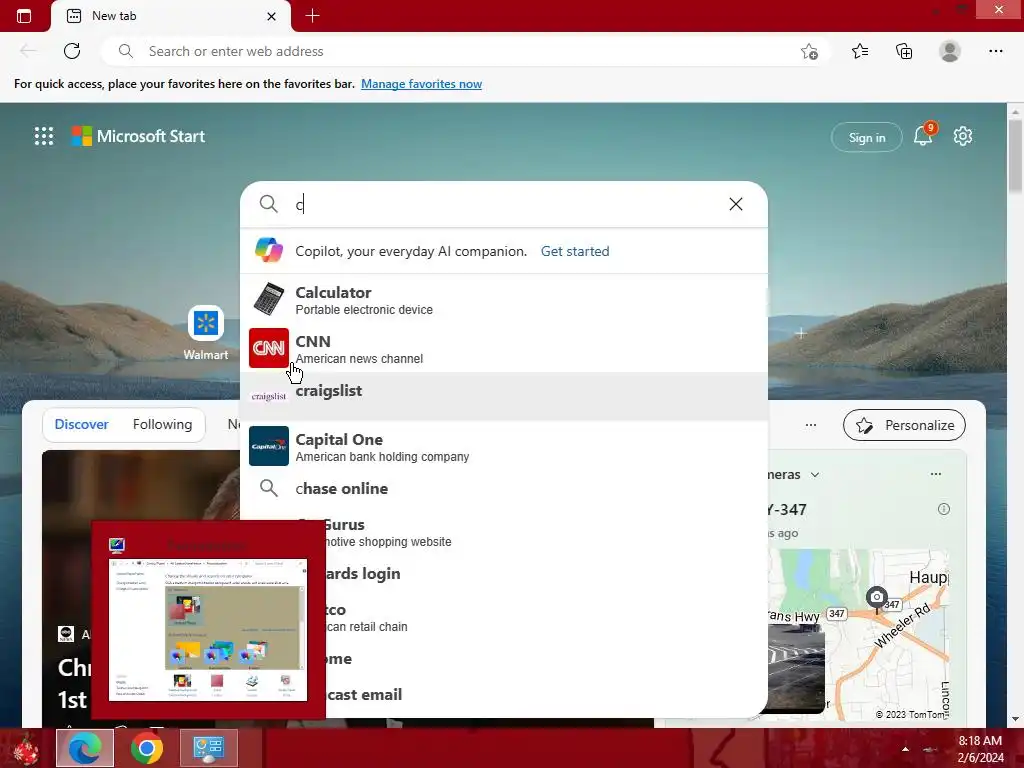Add a quick link with plus icon
This screenshot has width=1024, height=768.
[x=801, y=333]
